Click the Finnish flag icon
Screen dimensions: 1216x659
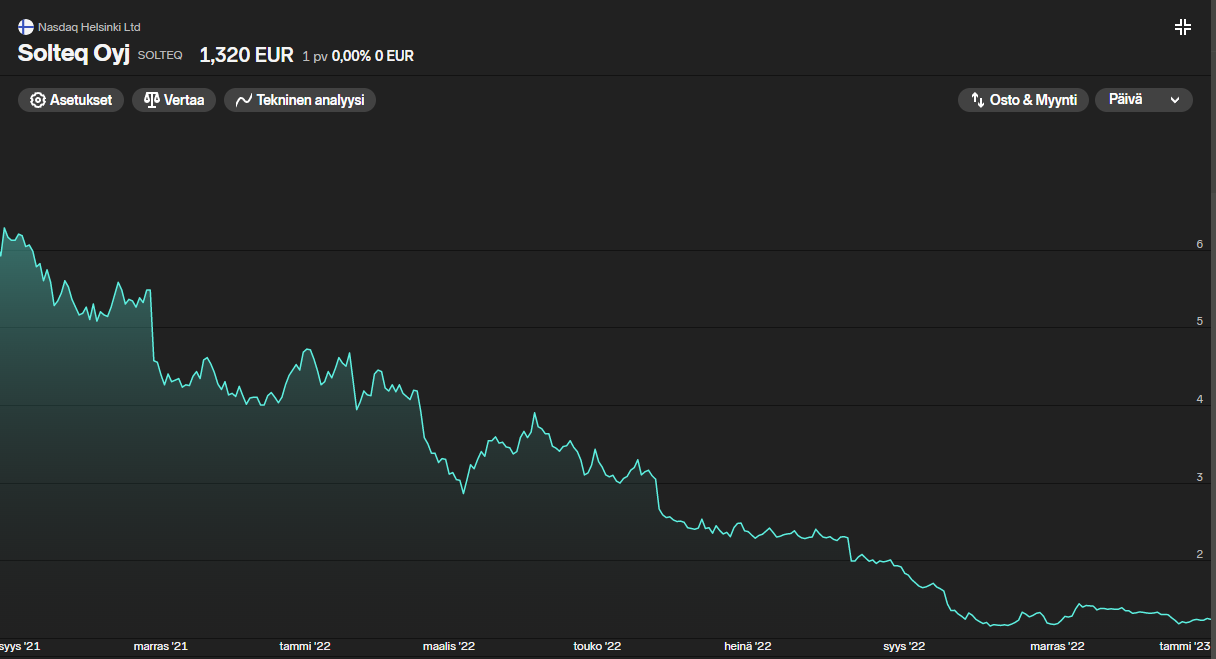tap(26, 27)
